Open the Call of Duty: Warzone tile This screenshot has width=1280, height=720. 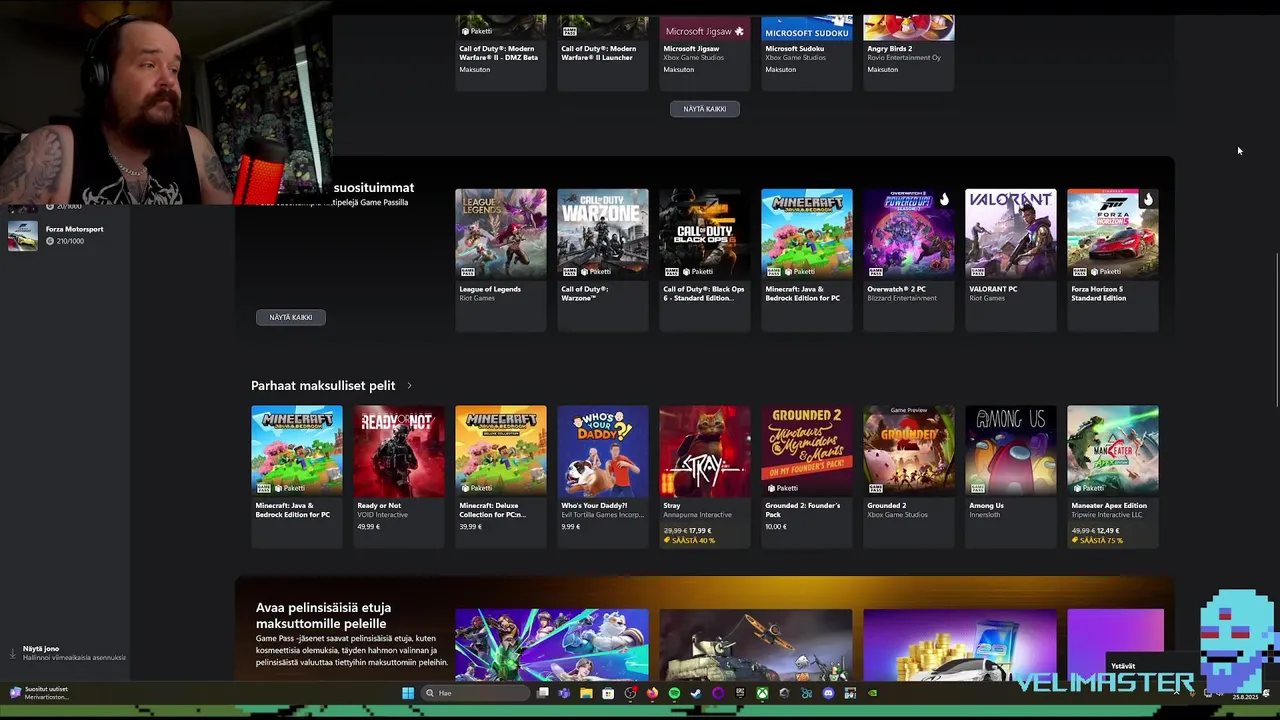click(603, 259)
